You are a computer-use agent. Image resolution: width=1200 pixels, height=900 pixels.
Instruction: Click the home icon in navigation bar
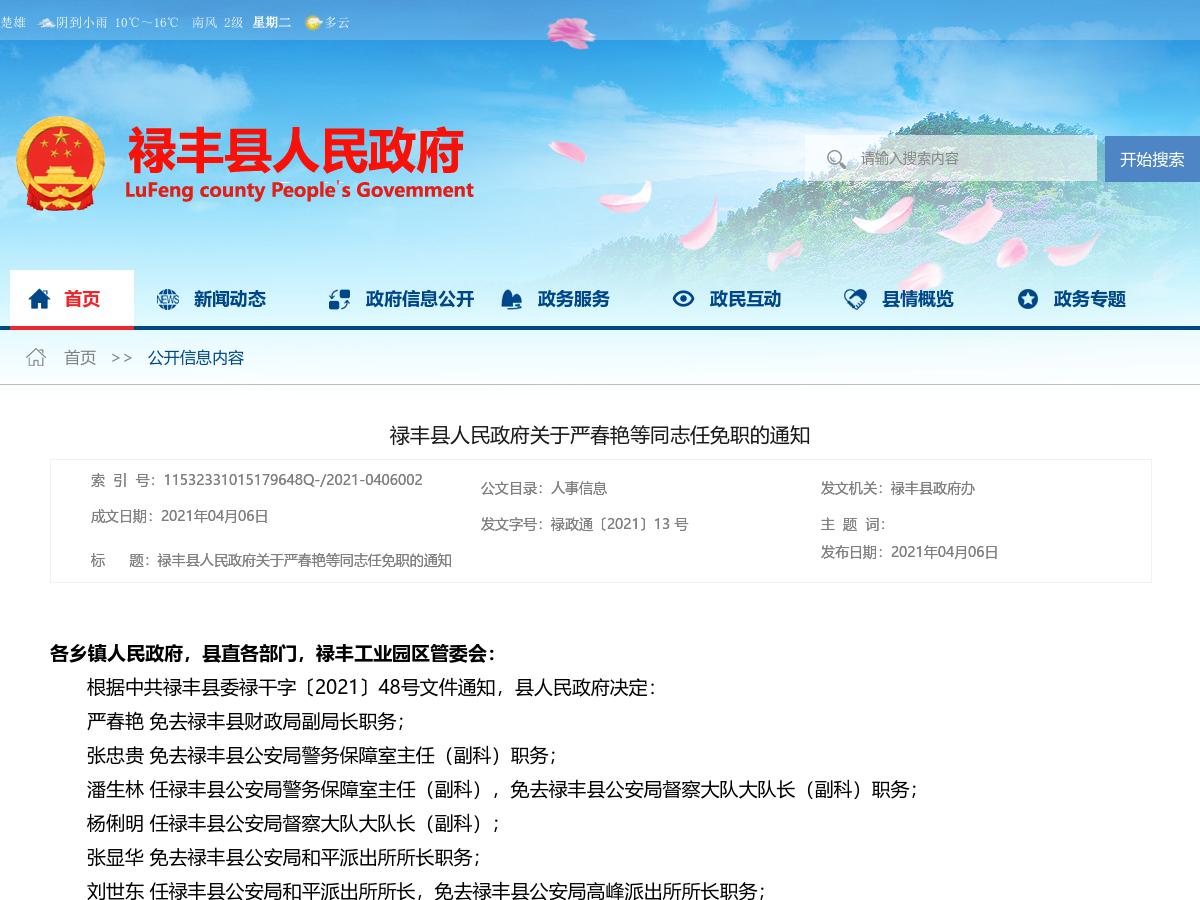click(39, 299)
